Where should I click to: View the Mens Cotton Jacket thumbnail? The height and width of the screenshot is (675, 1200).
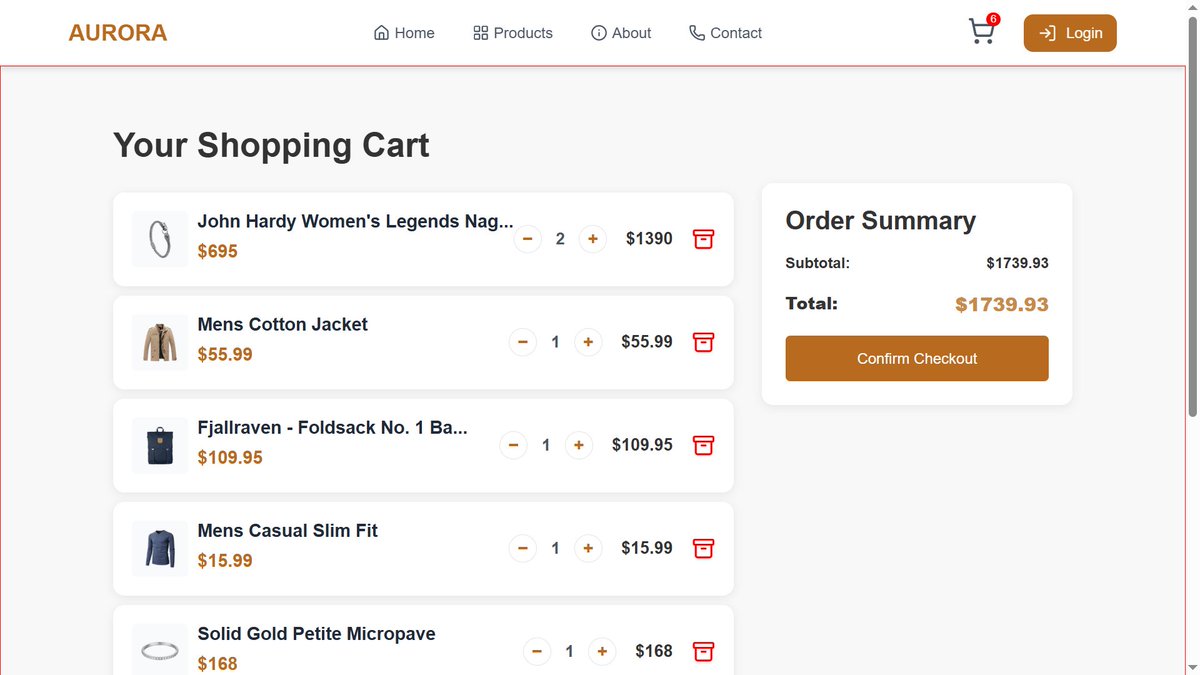tap(160, 342)
